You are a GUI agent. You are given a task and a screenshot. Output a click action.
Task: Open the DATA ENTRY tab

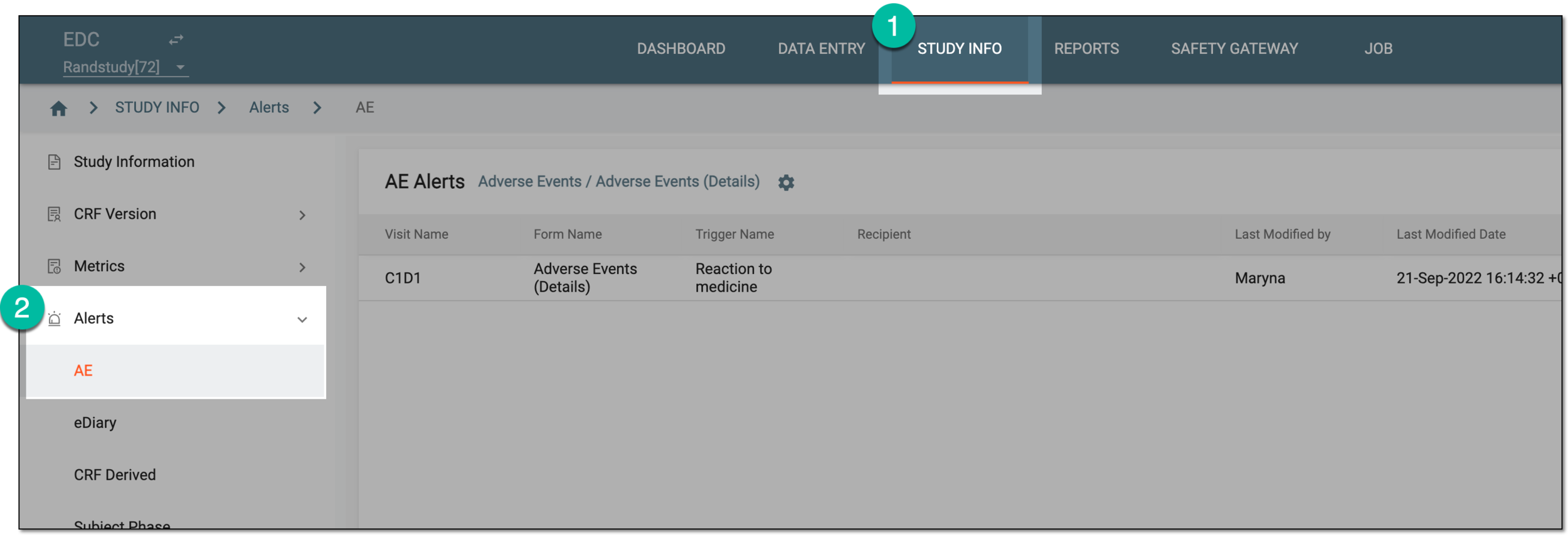click(x=822, y=49)
